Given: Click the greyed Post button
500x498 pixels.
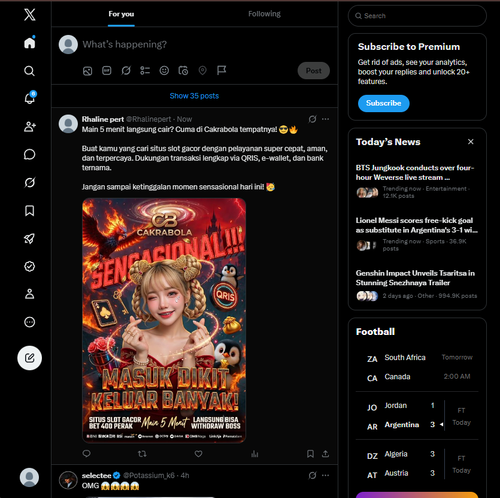Looking at the screenshot, I should 314,71.
